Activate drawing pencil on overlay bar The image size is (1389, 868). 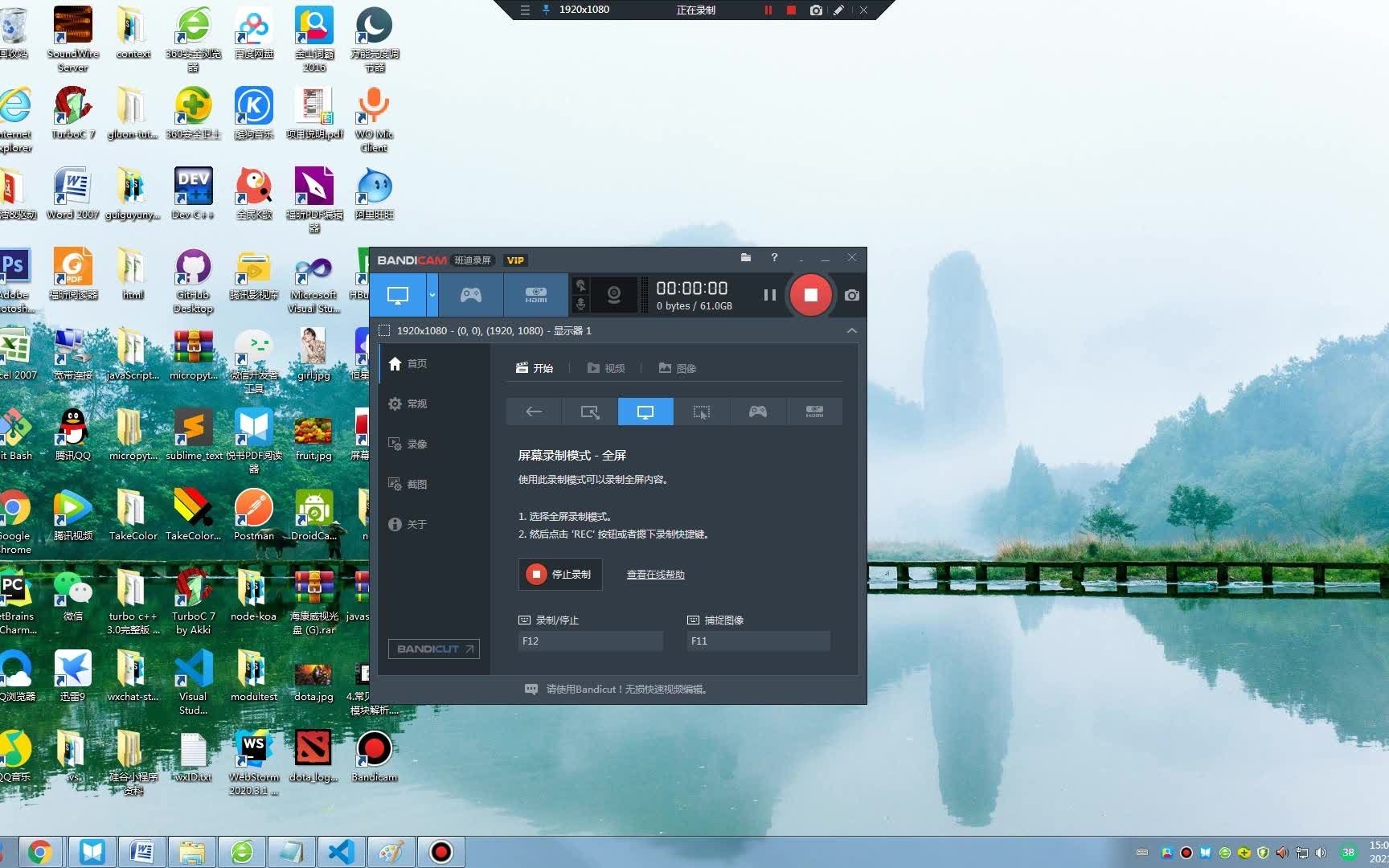coord(838,10)
